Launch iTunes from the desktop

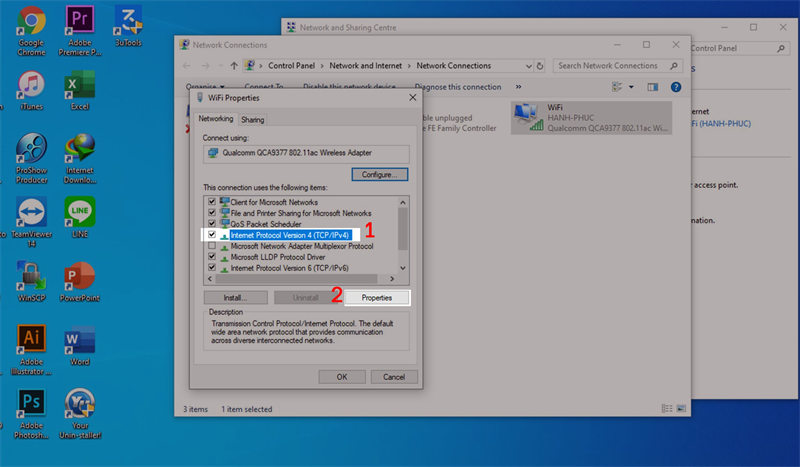[31, 90]
